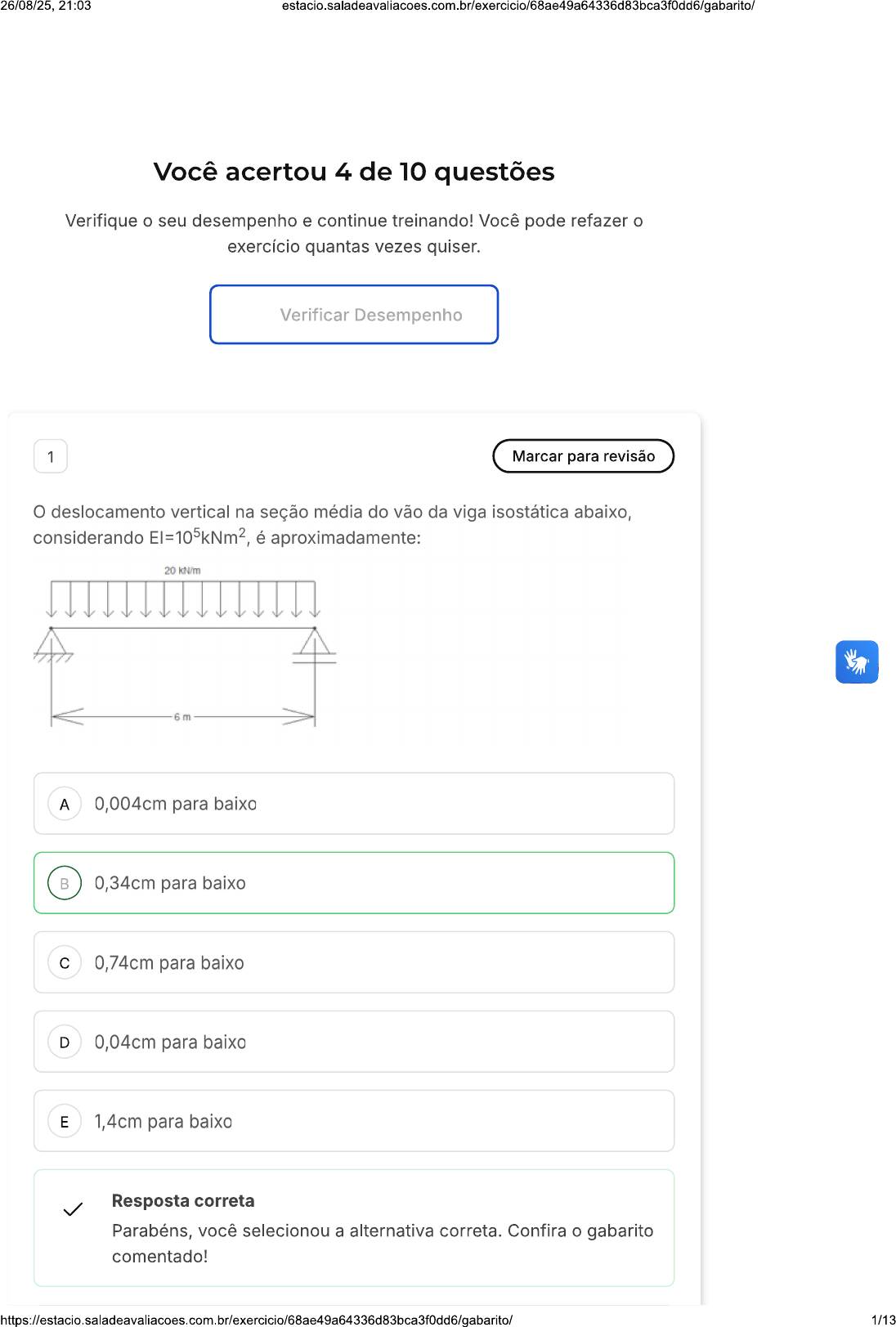Select option A radio circle
Viewport: 896px width, 1327px height.
65,804
